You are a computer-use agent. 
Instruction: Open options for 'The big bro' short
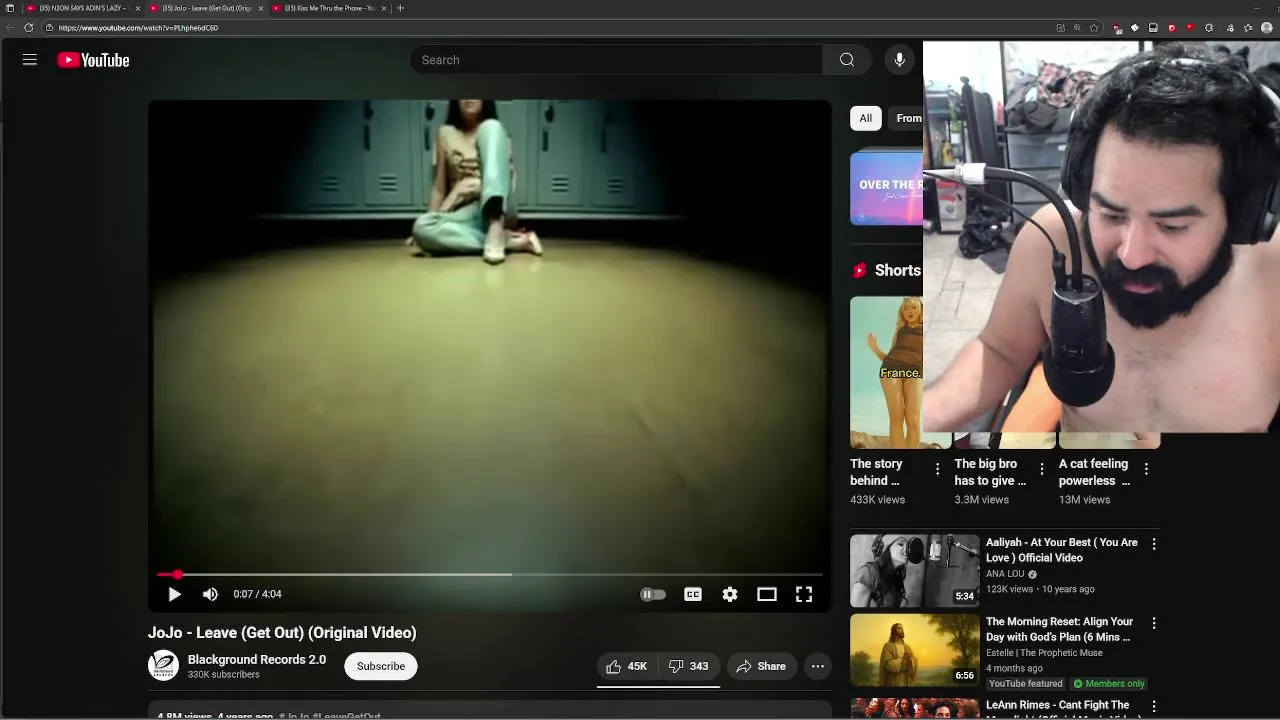[x=1042, y=469]
